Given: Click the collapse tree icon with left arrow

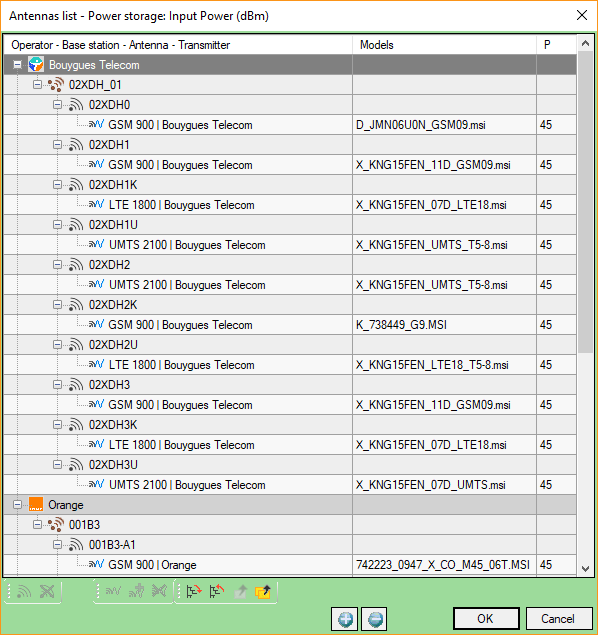Looking at the screenshot, I should pos(217,592).
